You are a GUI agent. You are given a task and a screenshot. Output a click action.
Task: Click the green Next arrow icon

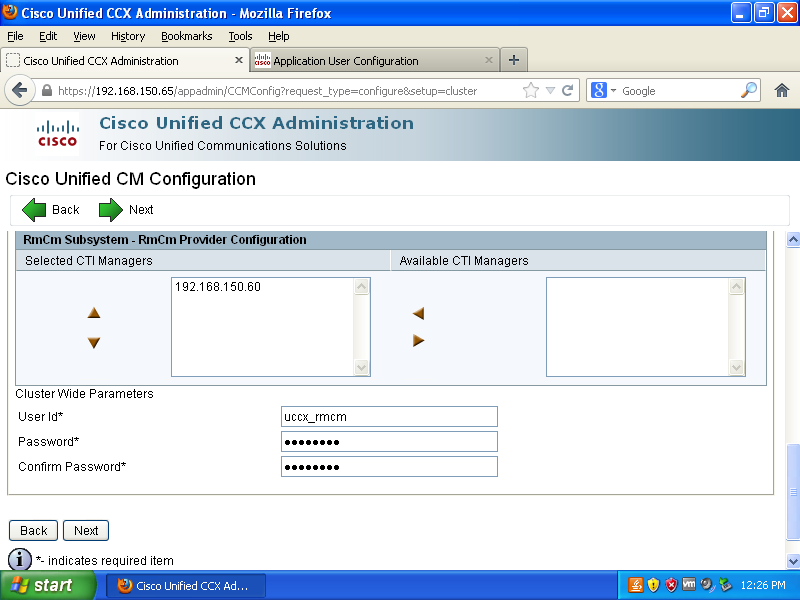click(111, 210)
